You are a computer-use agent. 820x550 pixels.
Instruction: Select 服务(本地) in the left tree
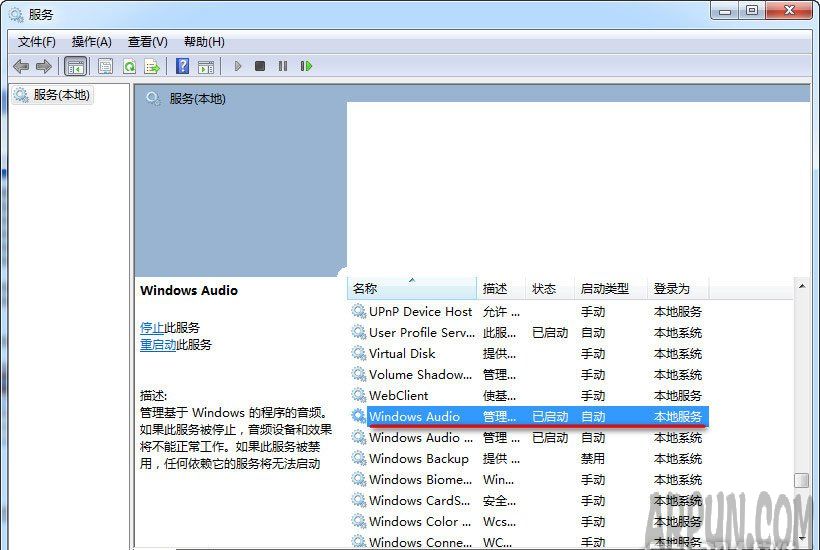pos(61,95)
